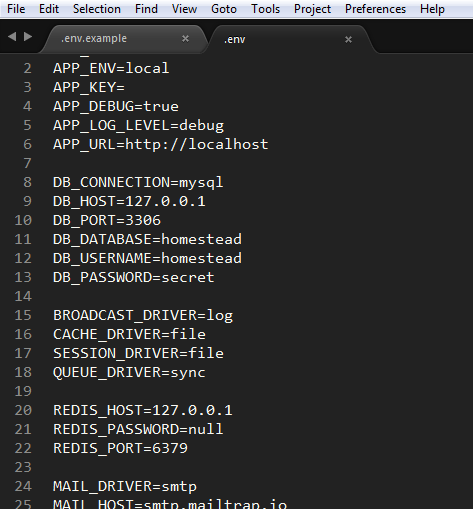Click line number 13 in the gutter
Screen dimensions: 473x509
pos(23,277)
